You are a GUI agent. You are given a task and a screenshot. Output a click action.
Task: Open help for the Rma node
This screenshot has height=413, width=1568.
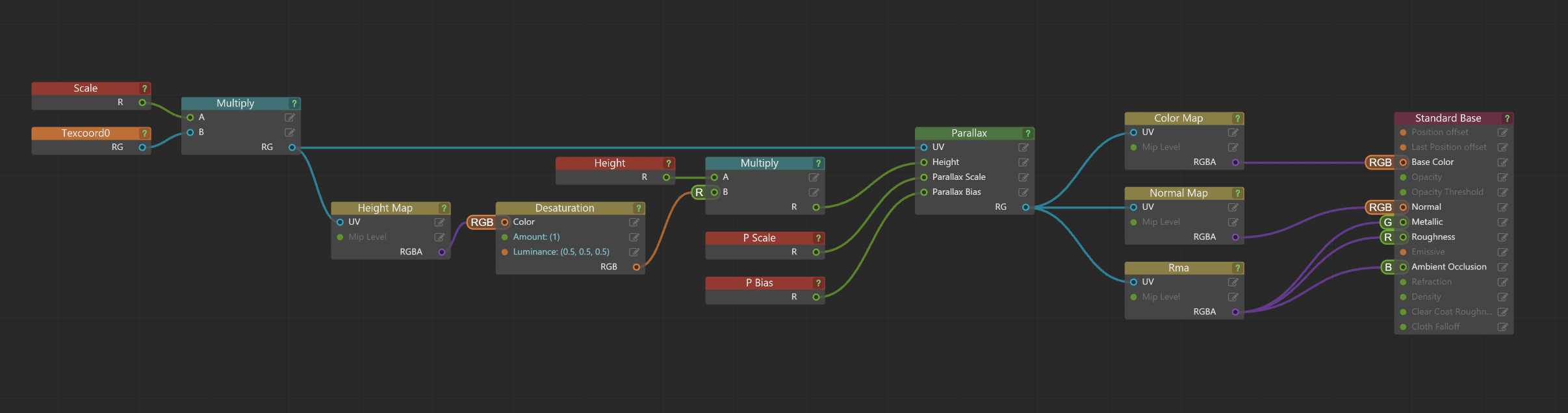coord(1237,268)
